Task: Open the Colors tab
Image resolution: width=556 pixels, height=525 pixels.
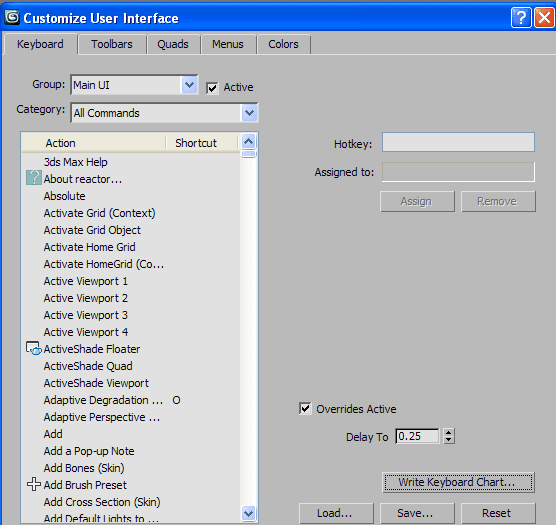Action: [283, 44]
